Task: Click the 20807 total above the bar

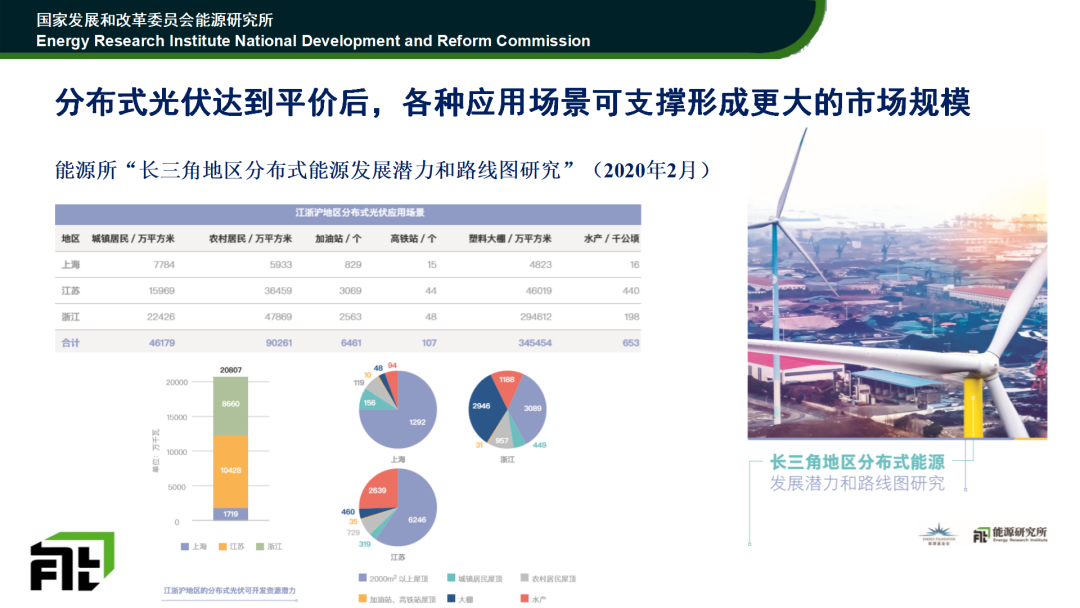Action: click(x=231, y=370)
